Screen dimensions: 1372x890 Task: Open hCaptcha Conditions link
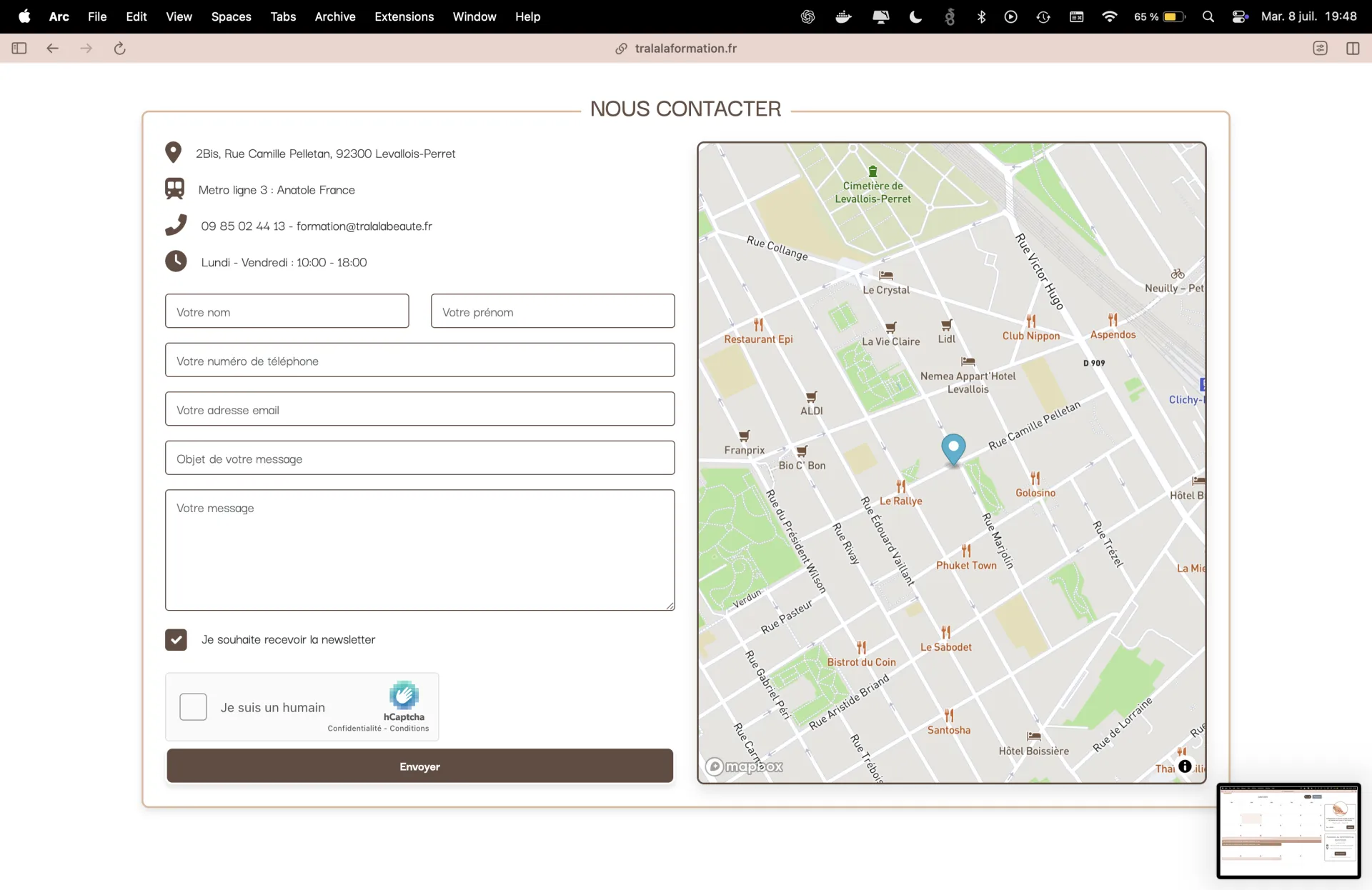click(x=409, y=728)
